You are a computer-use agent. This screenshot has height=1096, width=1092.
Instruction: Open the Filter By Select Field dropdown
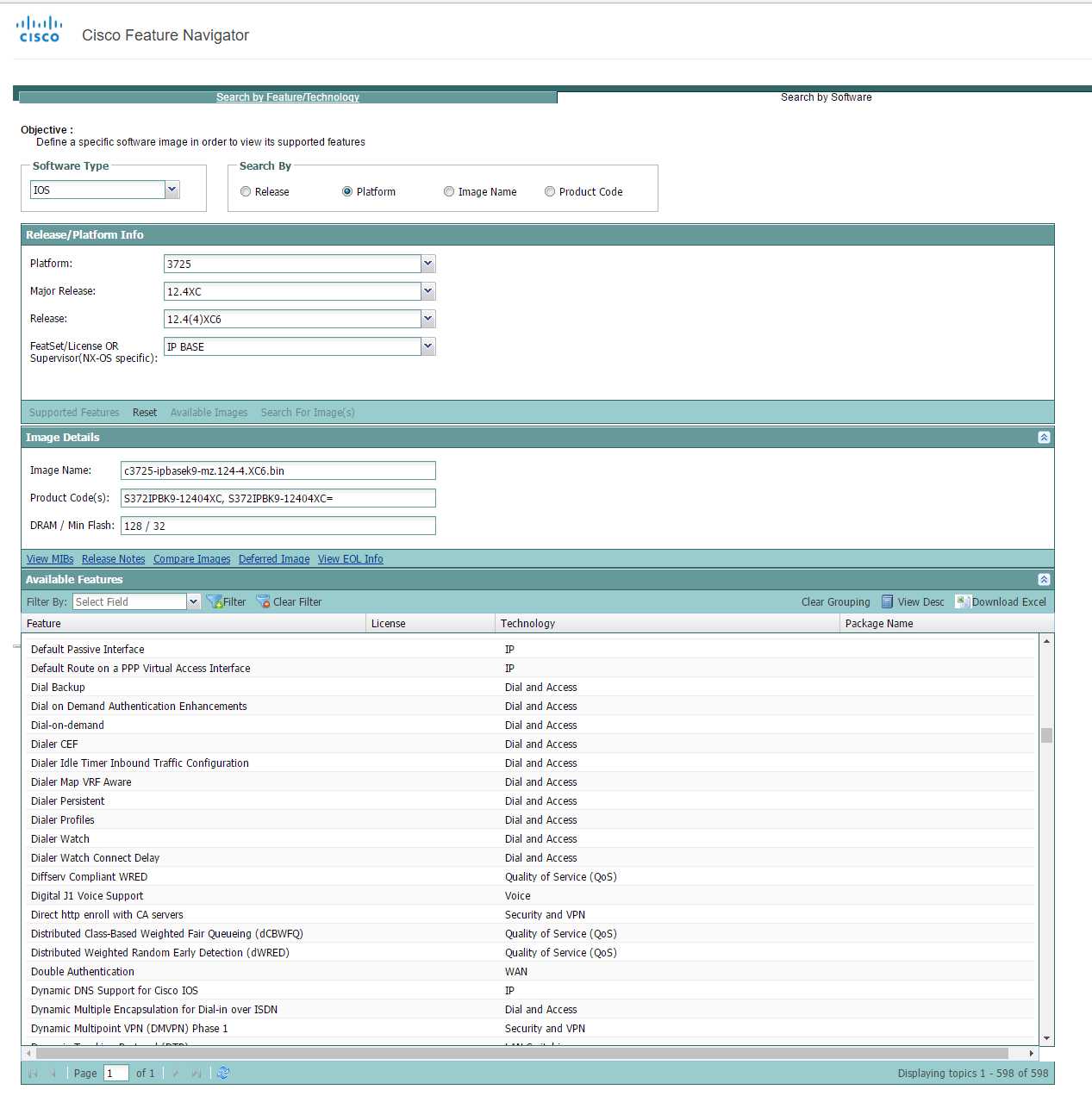(194, 601)
